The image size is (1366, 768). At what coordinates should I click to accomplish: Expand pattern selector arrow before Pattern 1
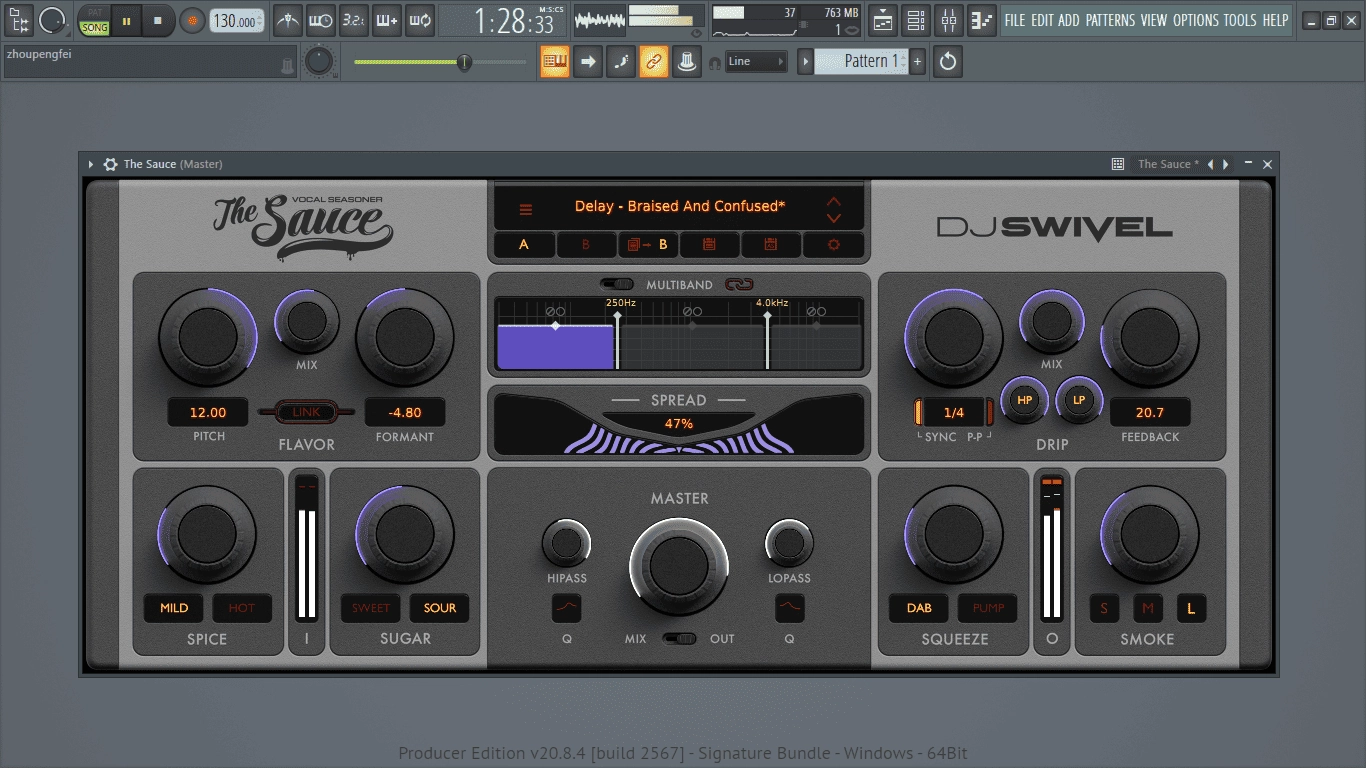(805, 62)
